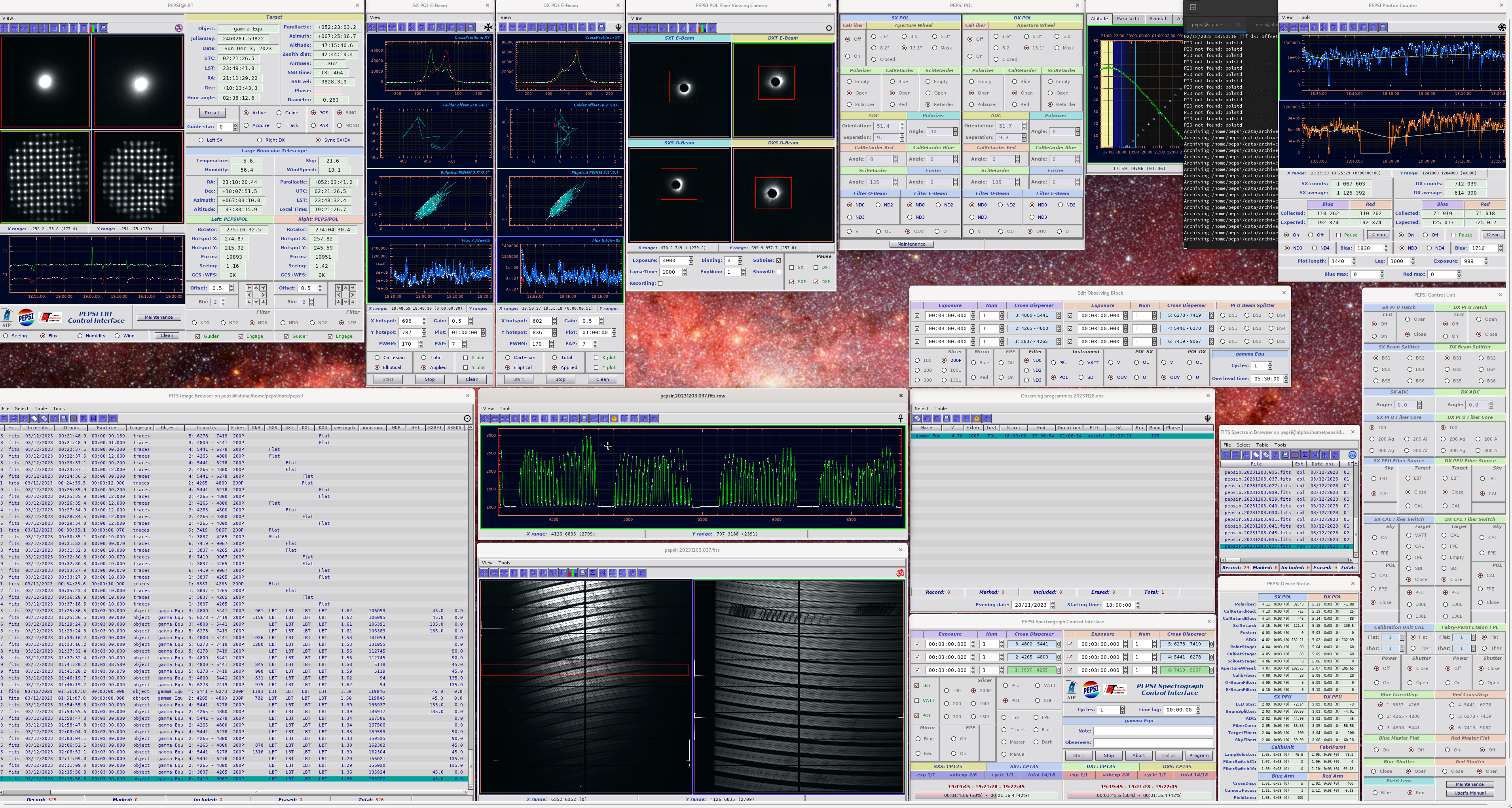Viewport: 1512px width, 808px height.
Task: Toggle VATT checkbox in Spectrograph Control Interface
Action: tap(917, 700)
